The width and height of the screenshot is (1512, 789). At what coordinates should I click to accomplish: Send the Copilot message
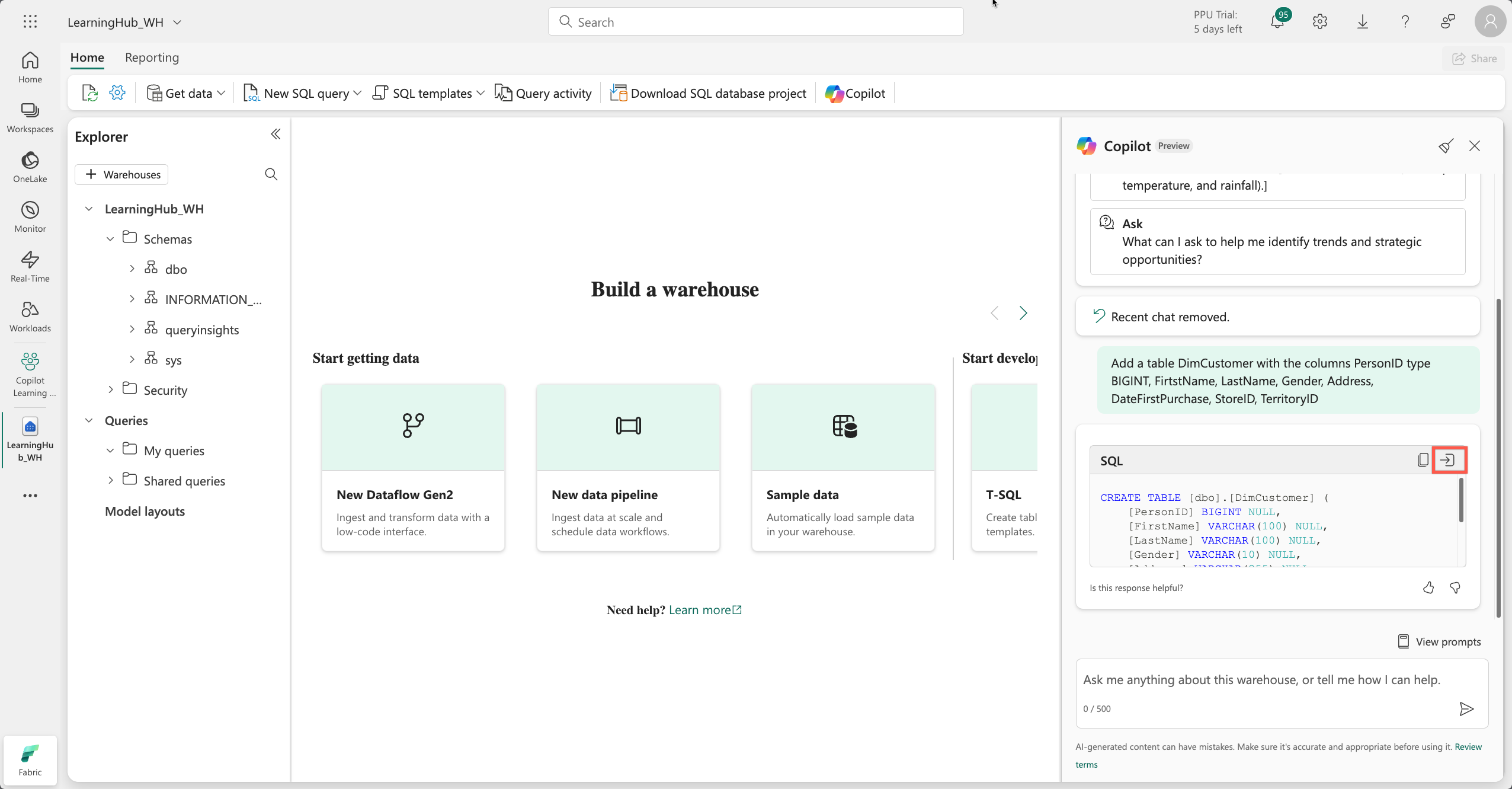(1466, 709)
